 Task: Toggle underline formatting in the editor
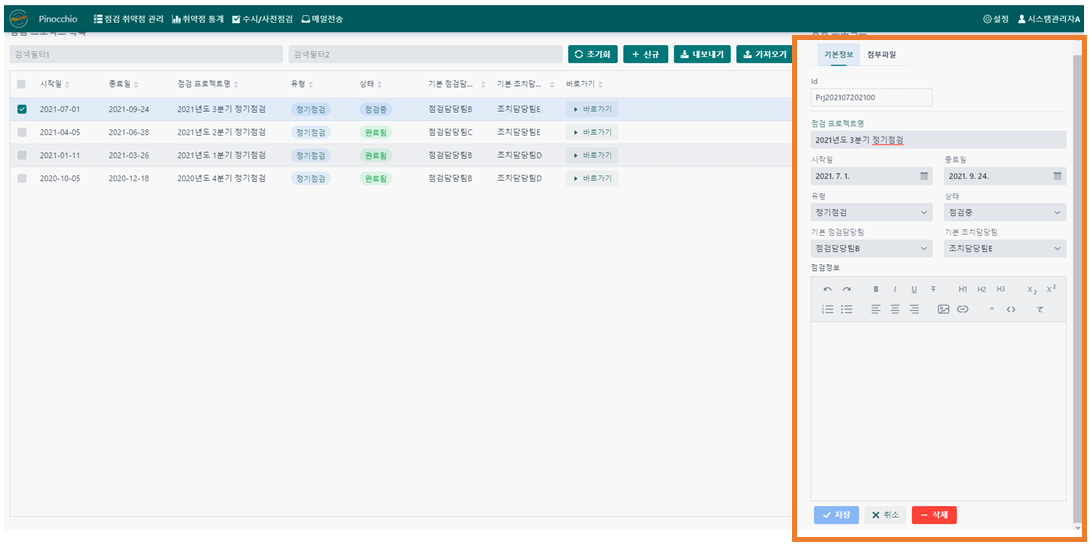click(x=914, y=289)
